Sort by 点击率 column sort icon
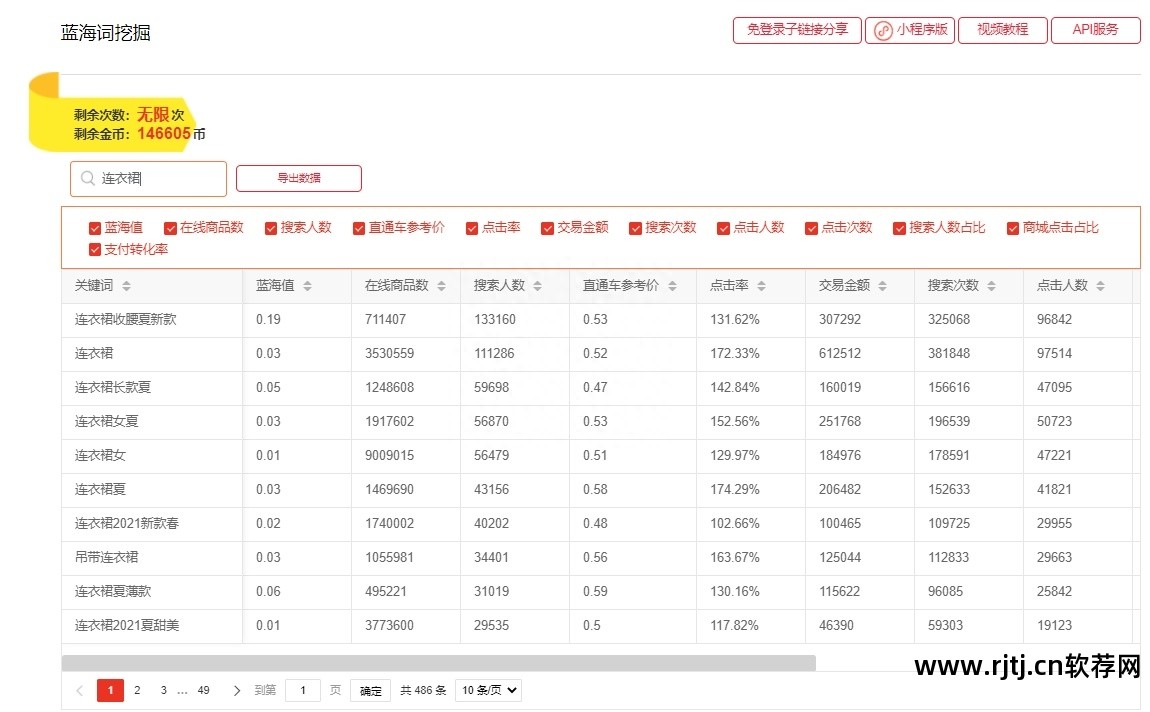Viewport: 1150px width, 712px height. point(761,286)
